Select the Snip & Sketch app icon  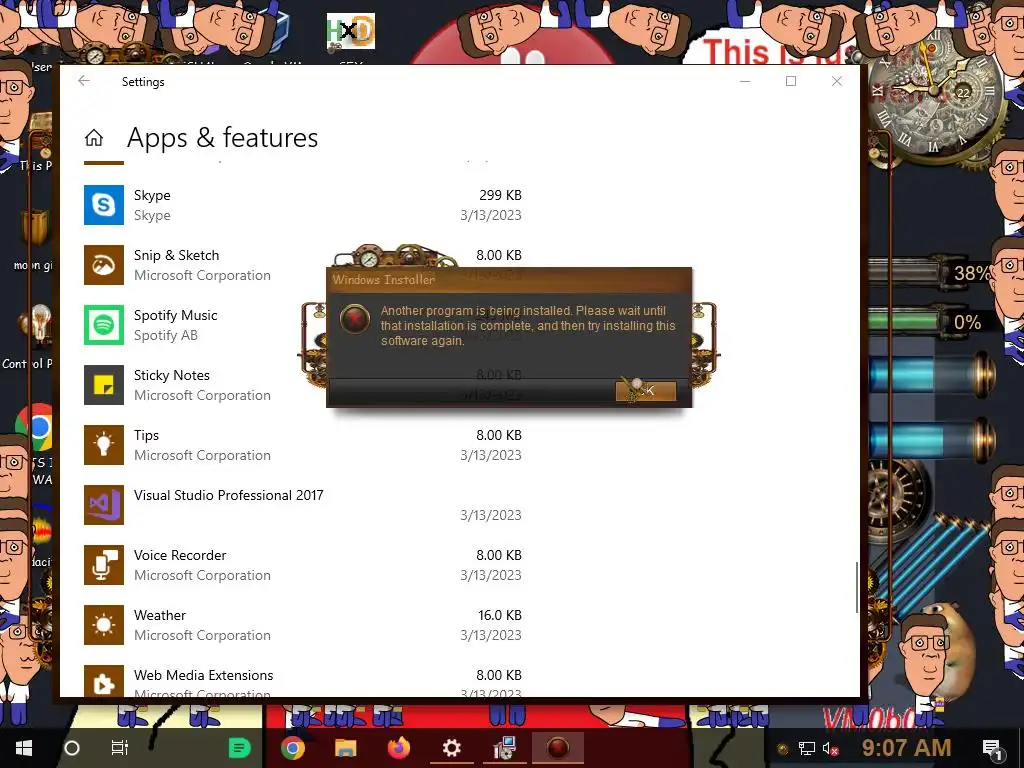(x=104, y=265)
